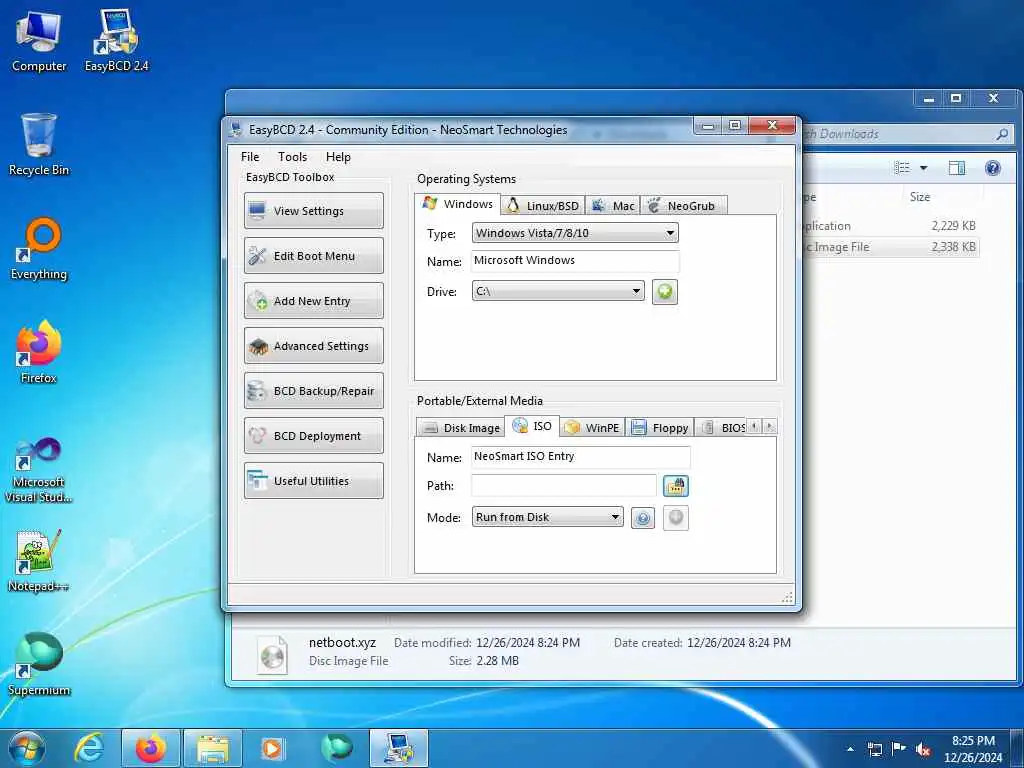Select the 2,338 KB Disc Image File row
The height and width of the screenshot is (768, 1024).
[891, 247]
